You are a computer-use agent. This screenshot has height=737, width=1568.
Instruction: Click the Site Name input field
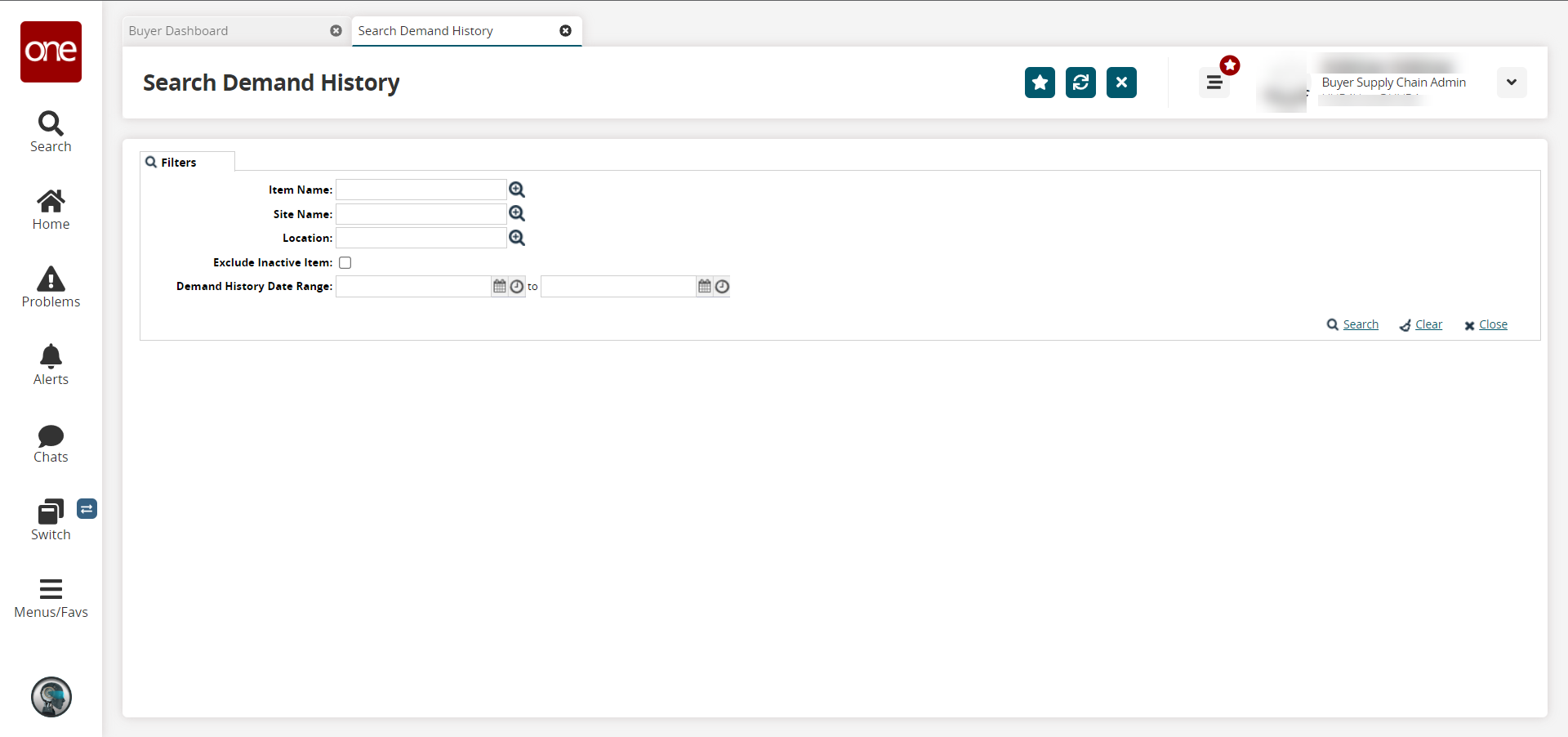pyautogui.click(x=421, y=214)
